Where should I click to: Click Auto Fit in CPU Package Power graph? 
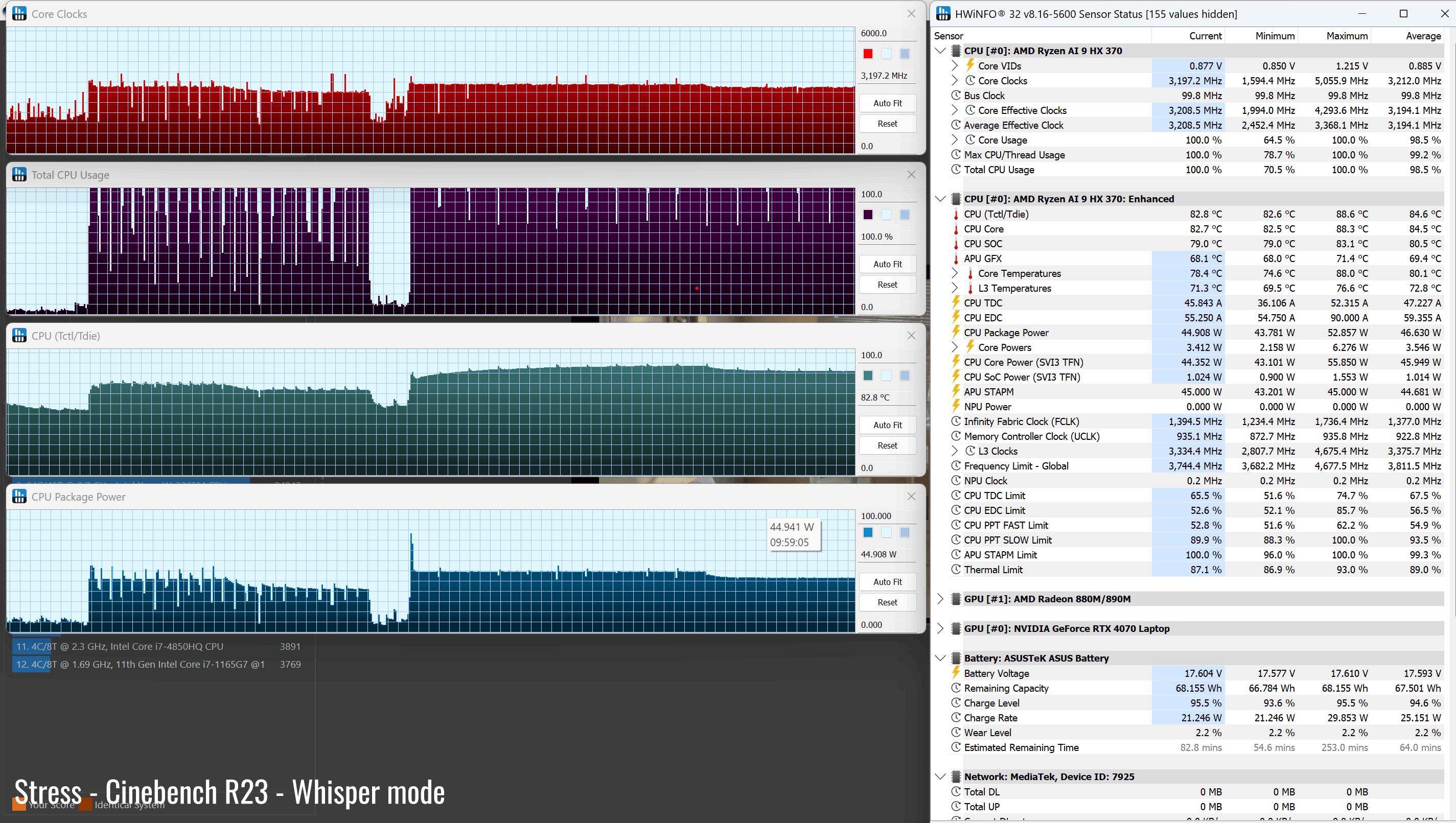887,582
